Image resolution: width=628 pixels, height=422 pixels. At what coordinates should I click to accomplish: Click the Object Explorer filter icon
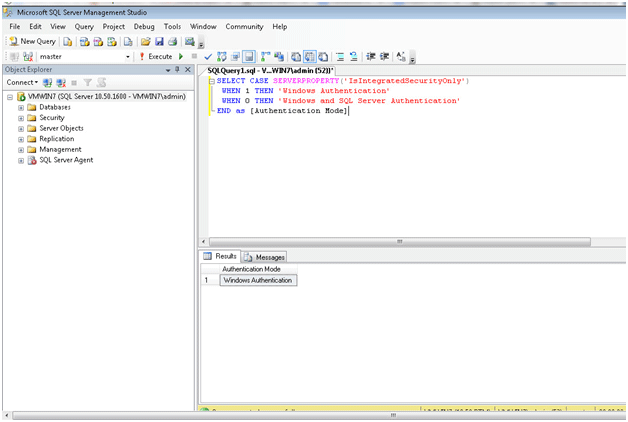pyautogui.click(x=87, y=83)
